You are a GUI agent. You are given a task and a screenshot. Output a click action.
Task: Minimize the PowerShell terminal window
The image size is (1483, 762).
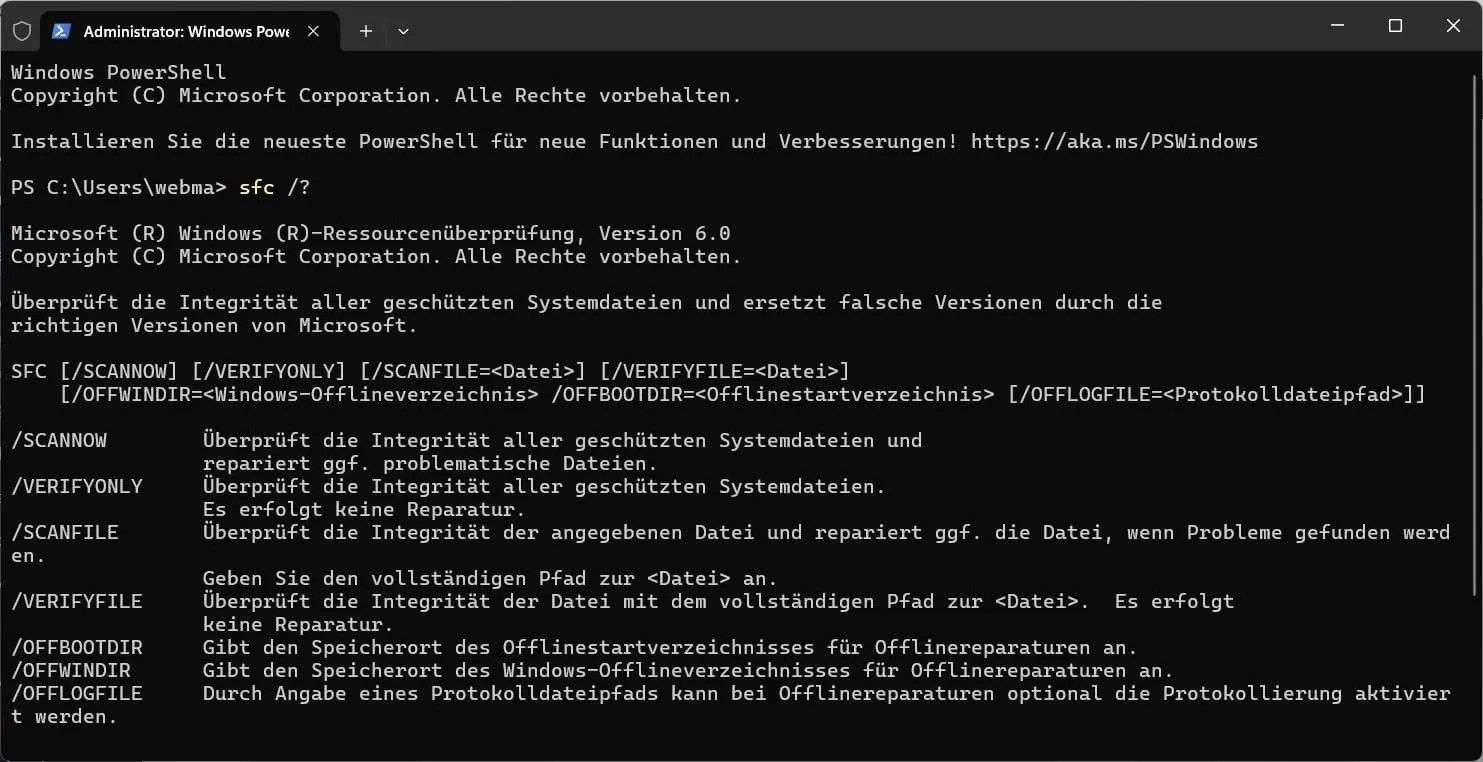[1337, 26]
